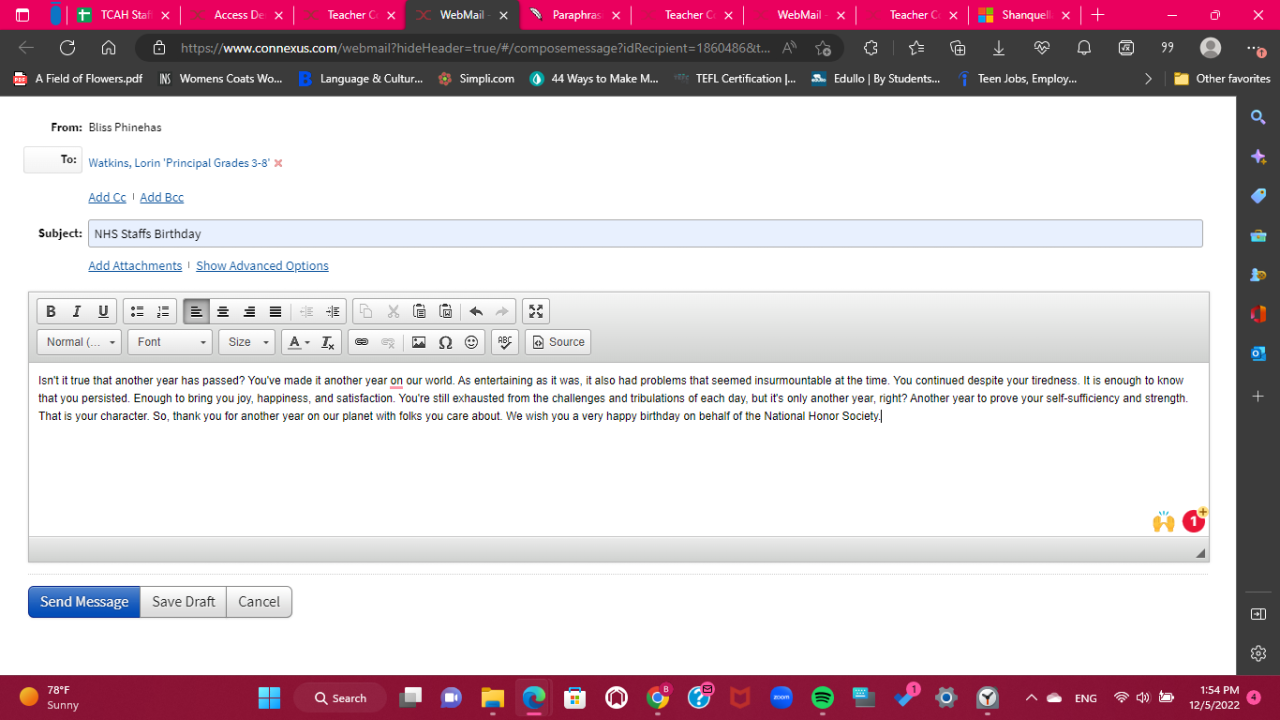Open the Outlook sidebar icon
Image resolution: width=1280 pixels, height=720 pixels.
1258,353
